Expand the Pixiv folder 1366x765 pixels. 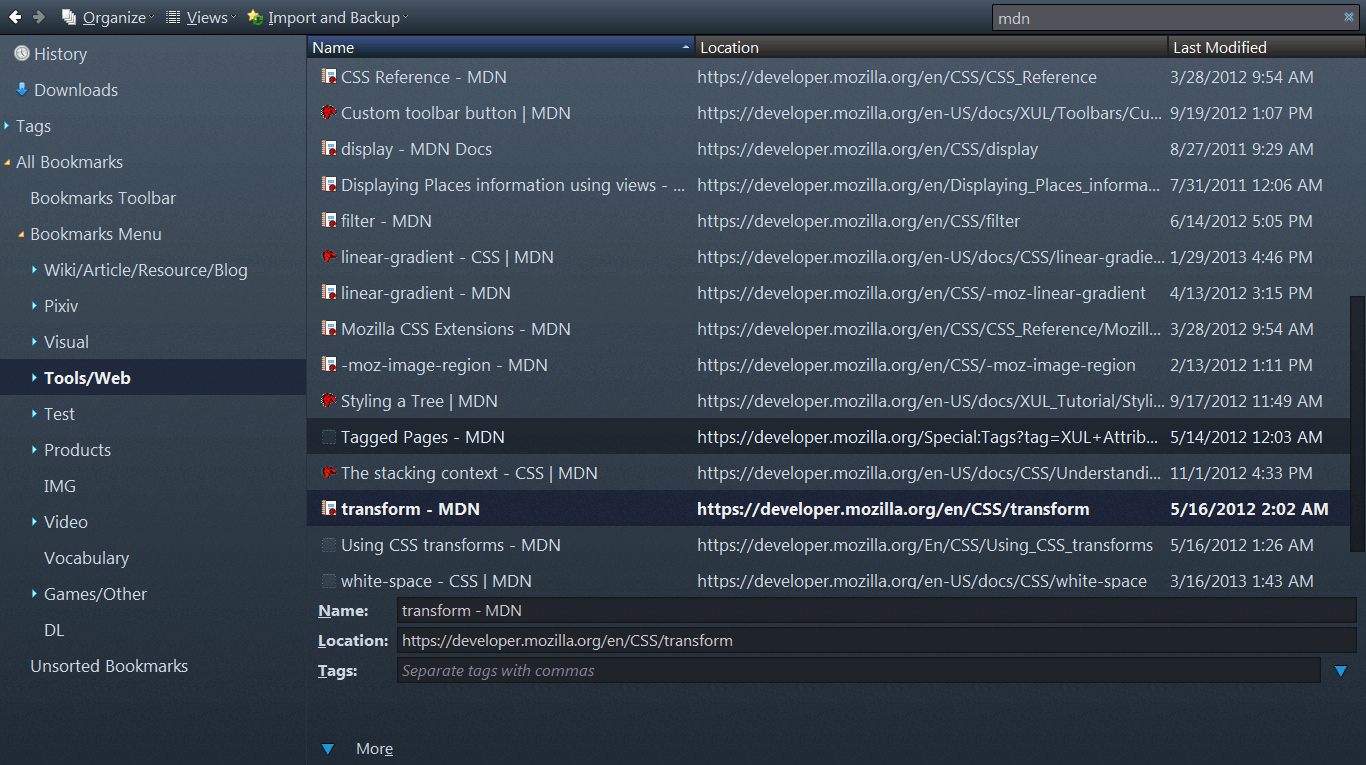(x=35, y=306)
